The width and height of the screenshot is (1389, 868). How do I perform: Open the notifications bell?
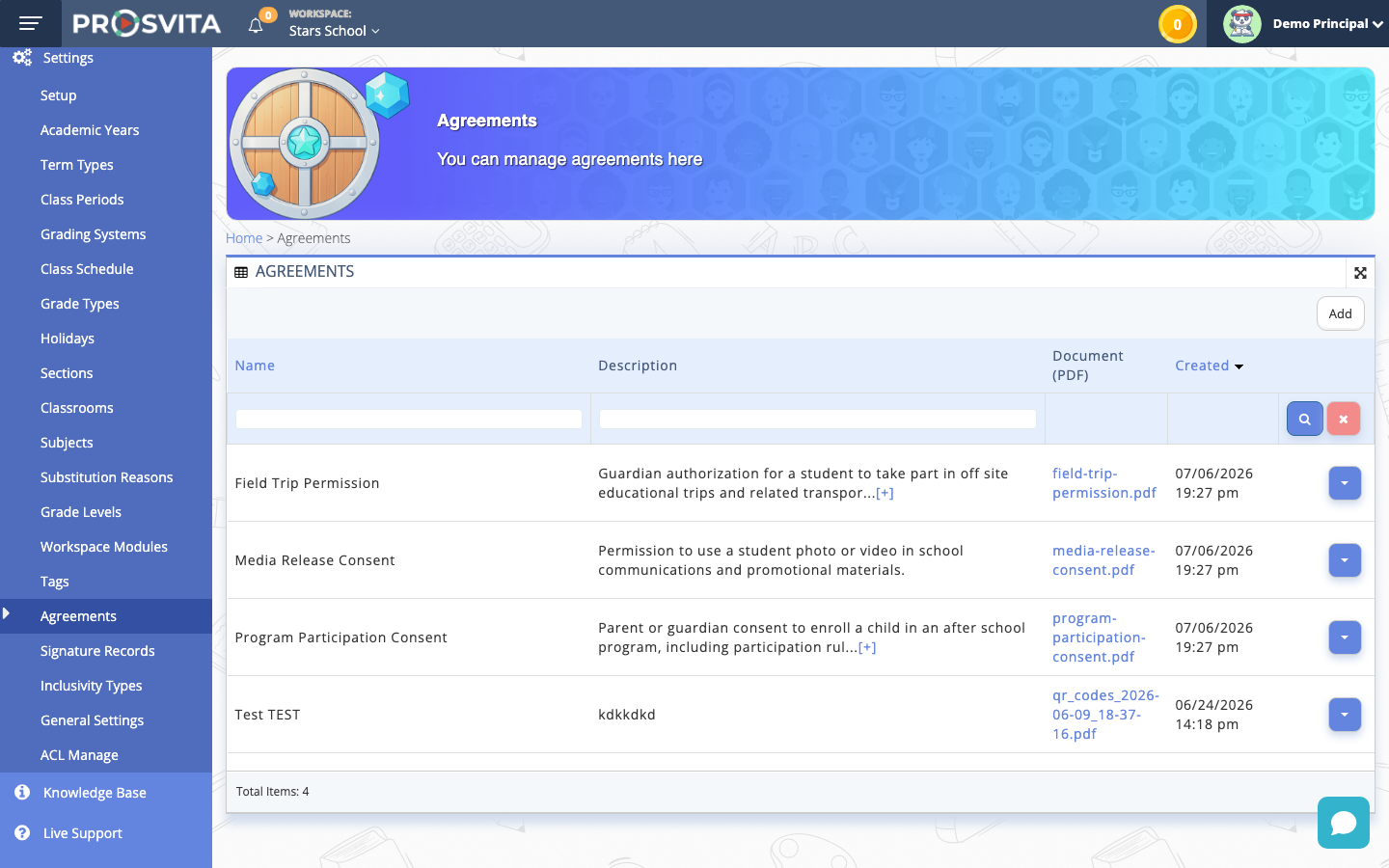point(256,25)
